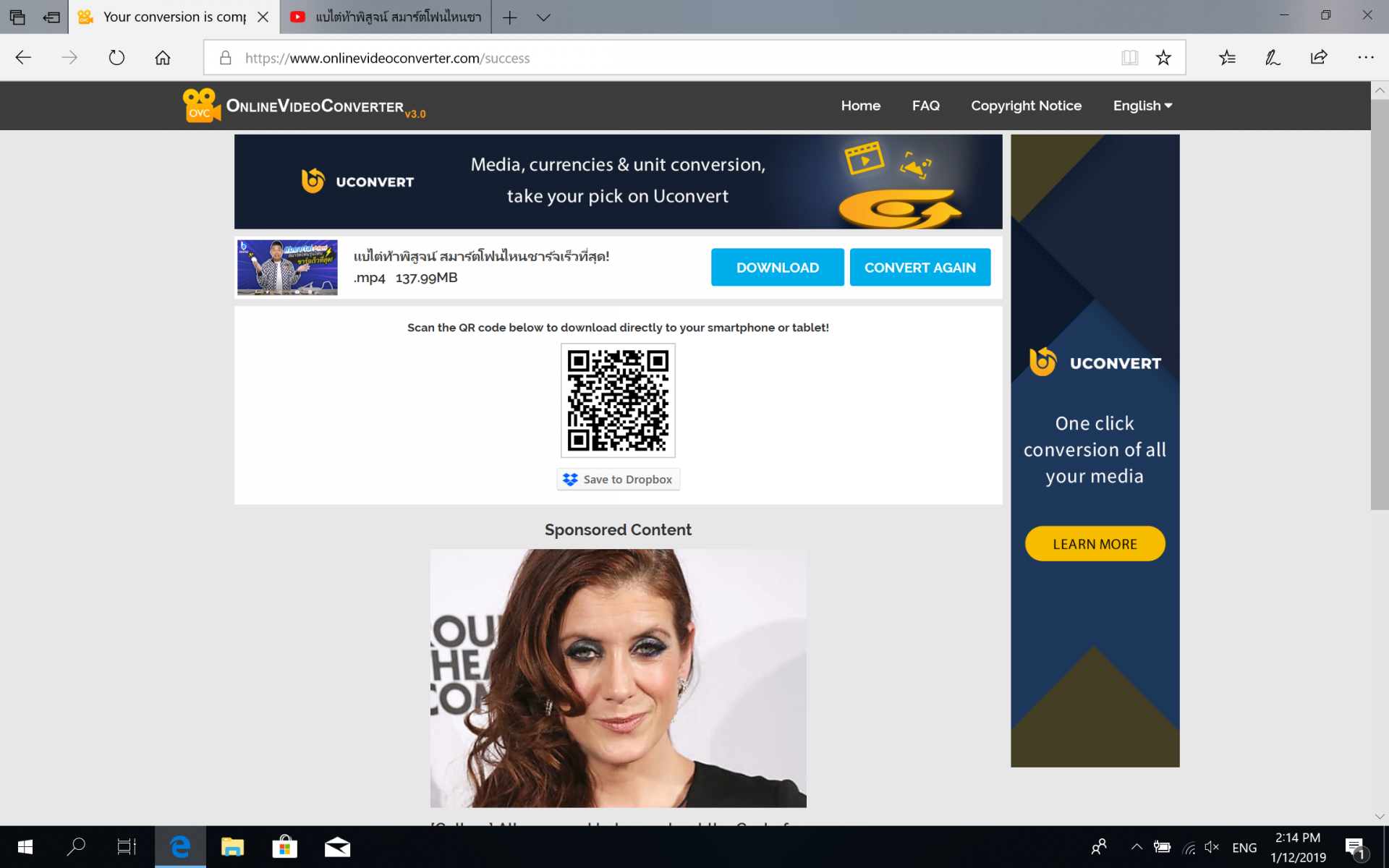Click the OnlineVideoConverter logo
Image resolution: width=1389 pixels, height=868 pixels.
click(304, 106)
